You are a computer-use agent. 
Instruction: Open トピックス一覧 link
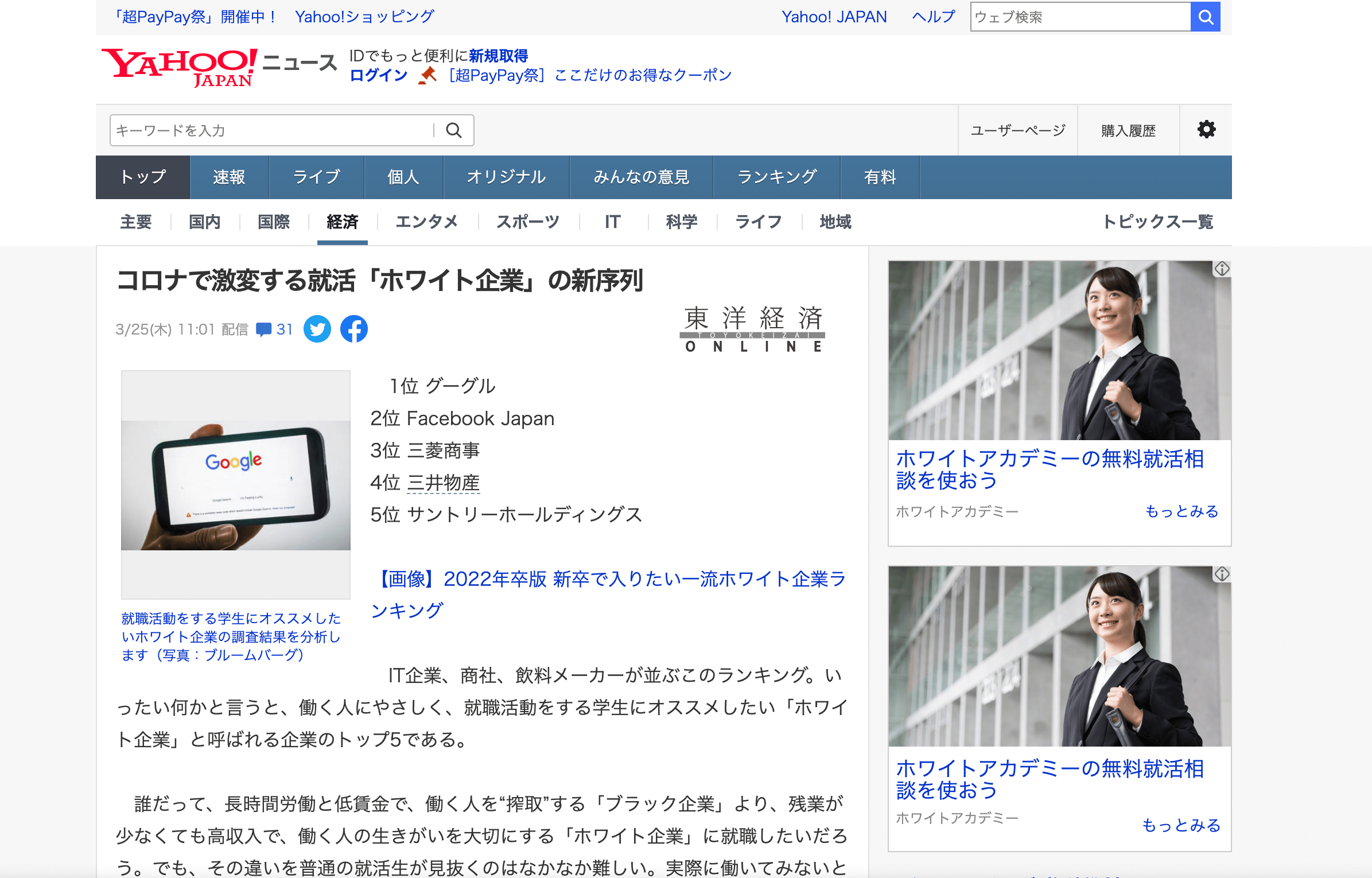[1158, 222]
